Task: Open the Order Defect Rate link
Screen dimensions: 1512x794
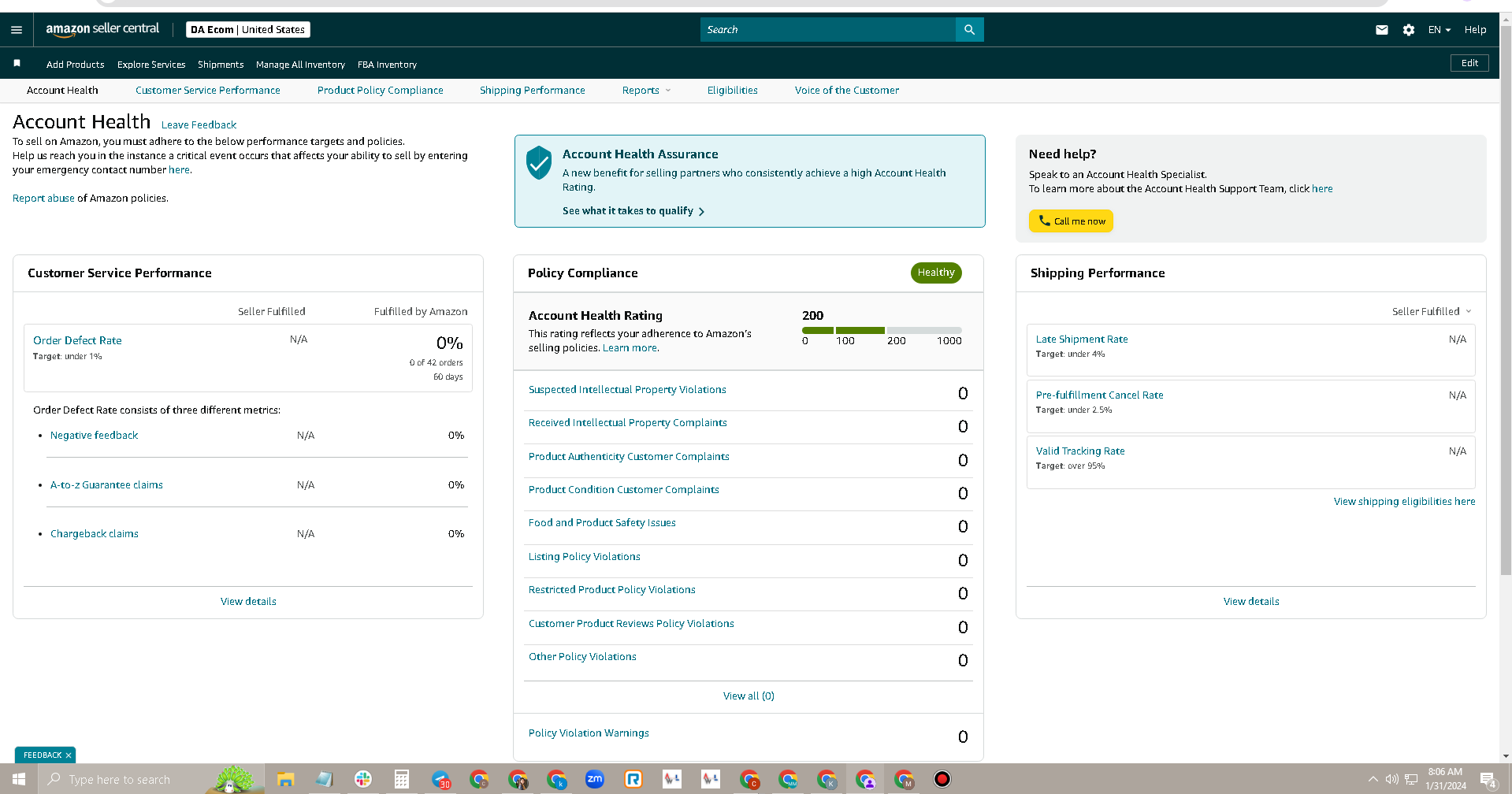Action: (77, 340)
